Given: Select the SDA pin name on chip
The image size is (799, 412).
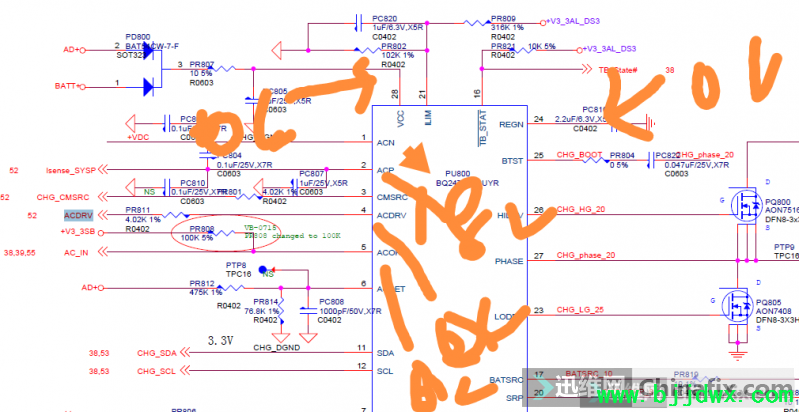Looking at the screenshot, I should click(385, 353).
